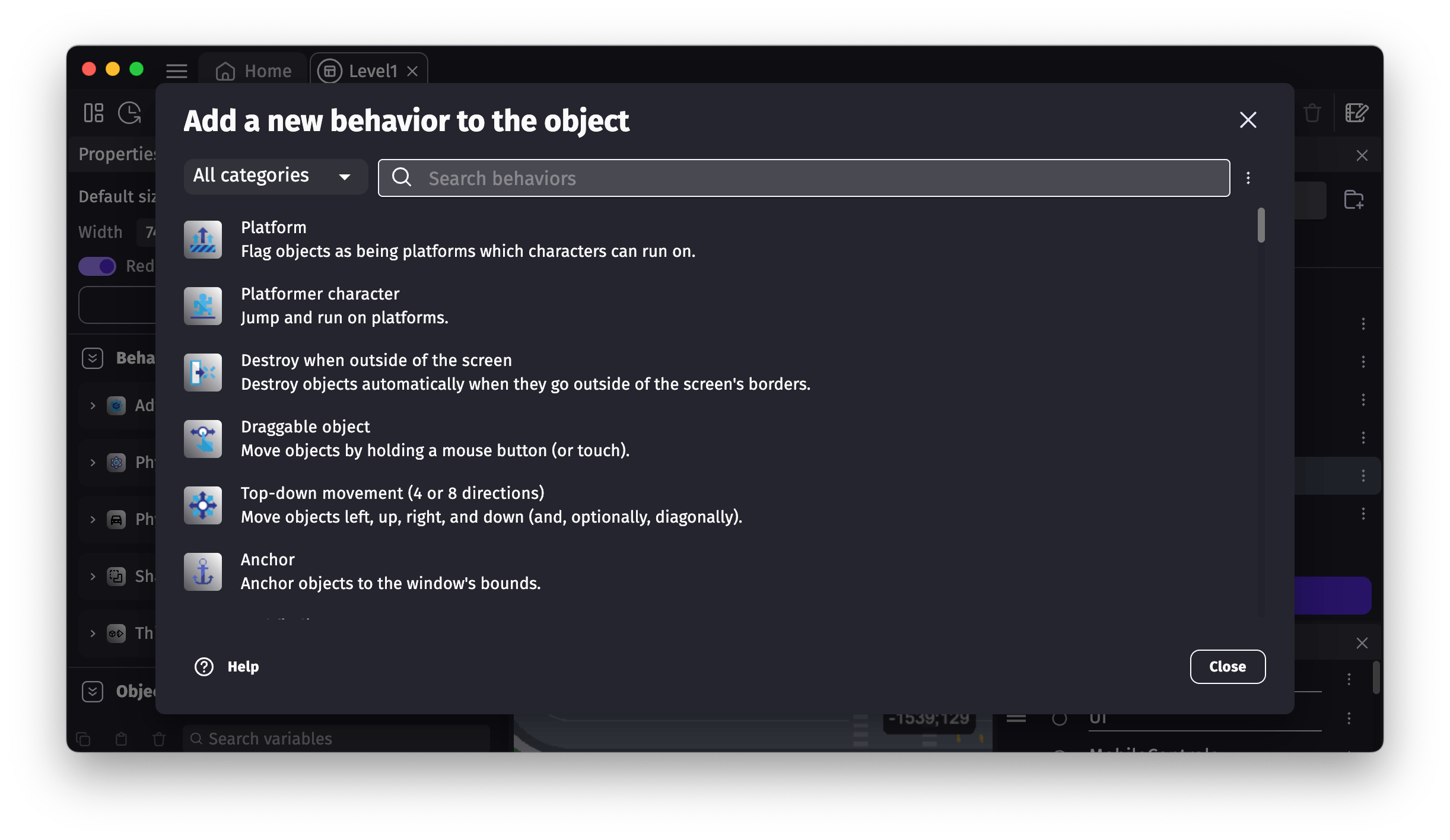Click the Draggable object icon
1450x840 pixels.
(x=203, y=438)
